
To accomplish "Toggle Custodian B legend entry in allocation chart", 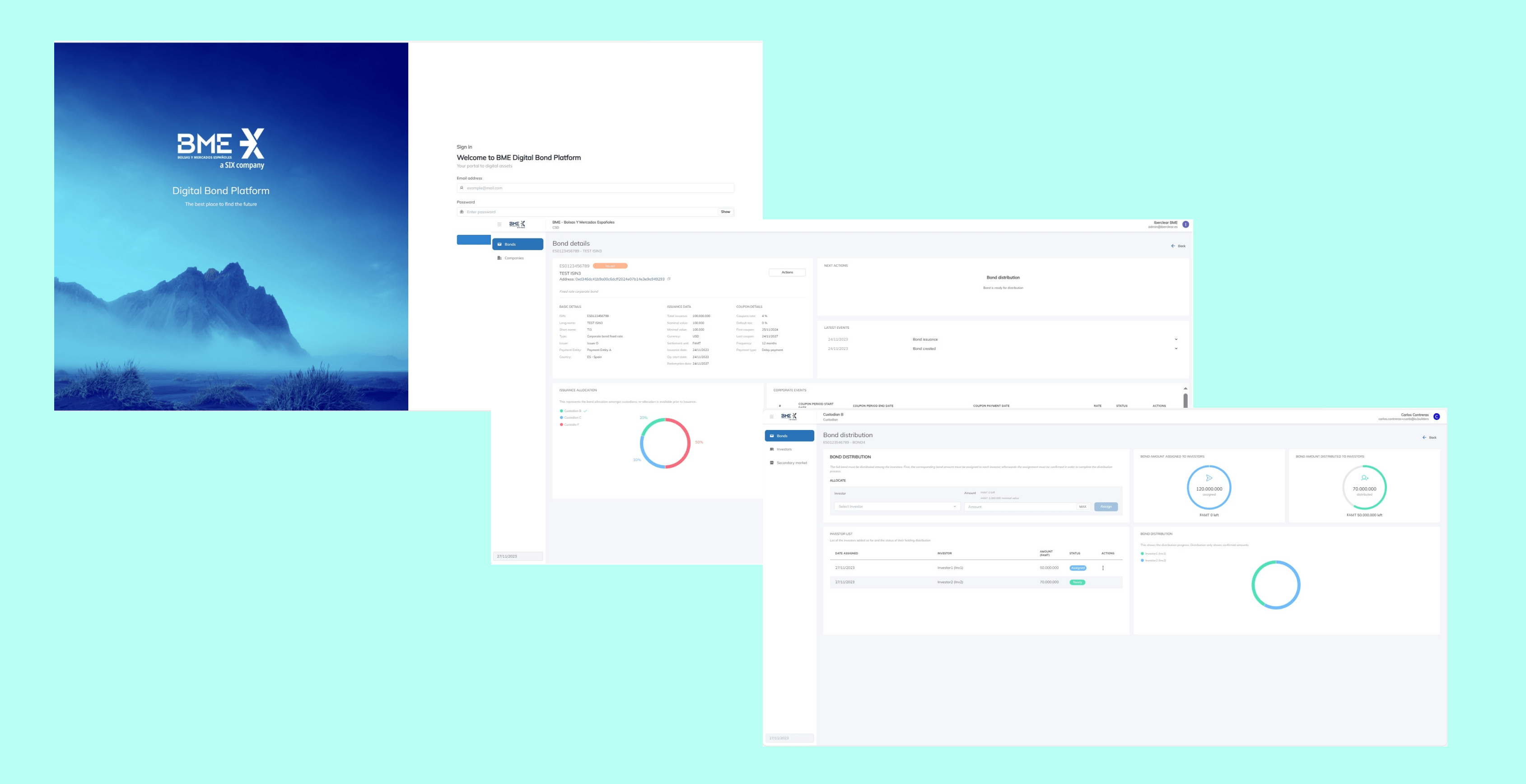I will point(572,411).
